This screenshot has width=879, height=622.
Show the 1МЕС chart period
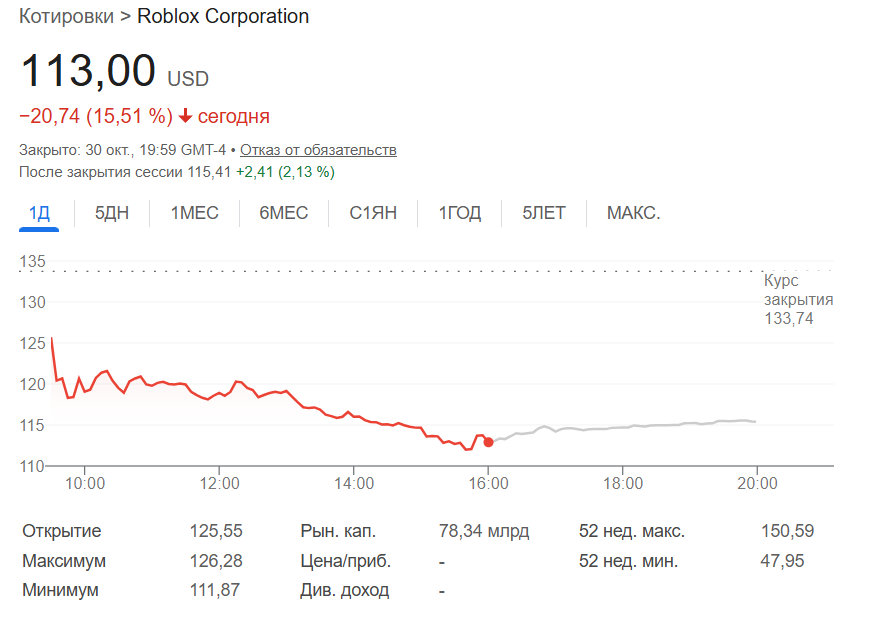(x=194, y=213)
